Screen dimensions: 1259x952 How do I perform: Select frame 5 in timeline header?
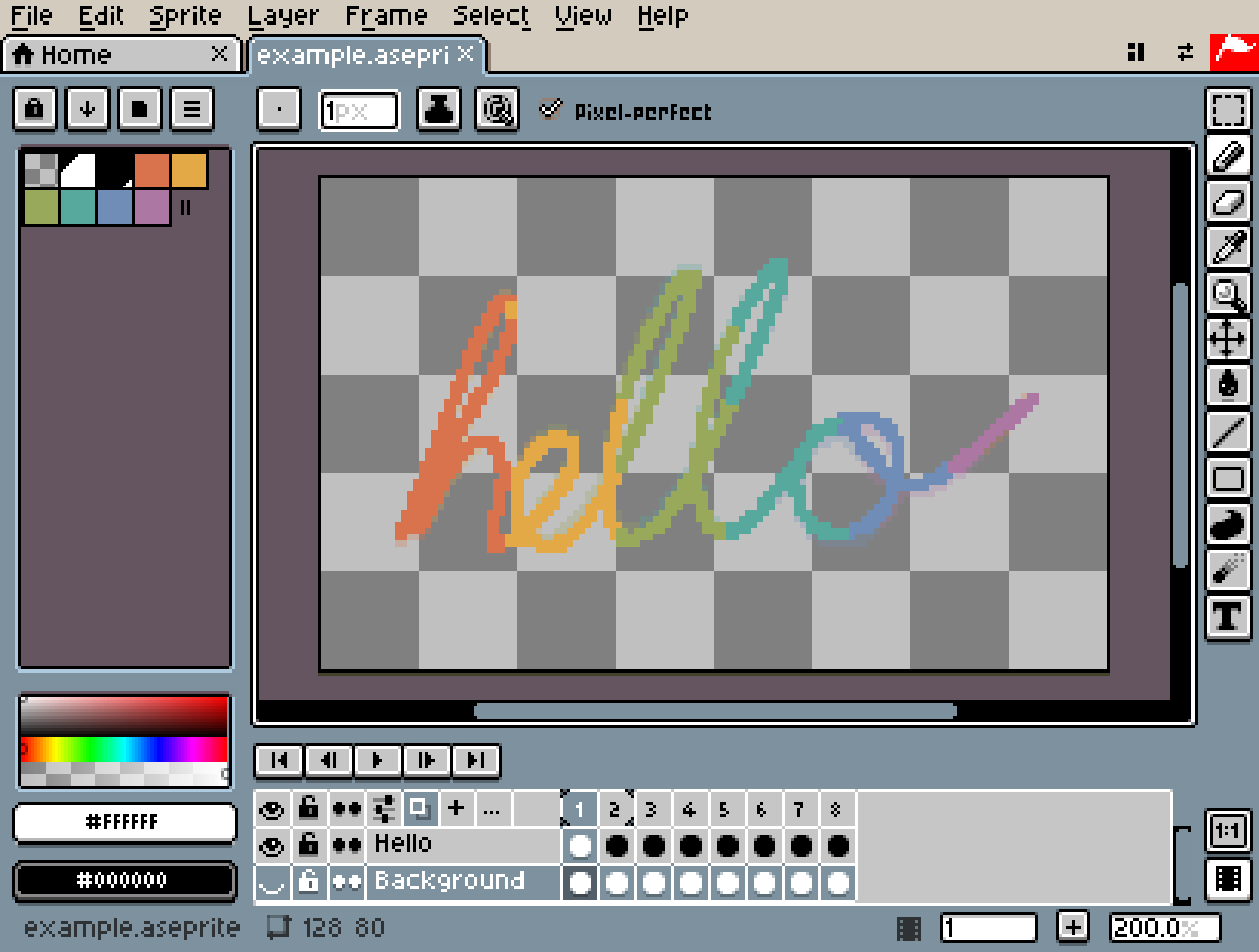click(725, 809)
